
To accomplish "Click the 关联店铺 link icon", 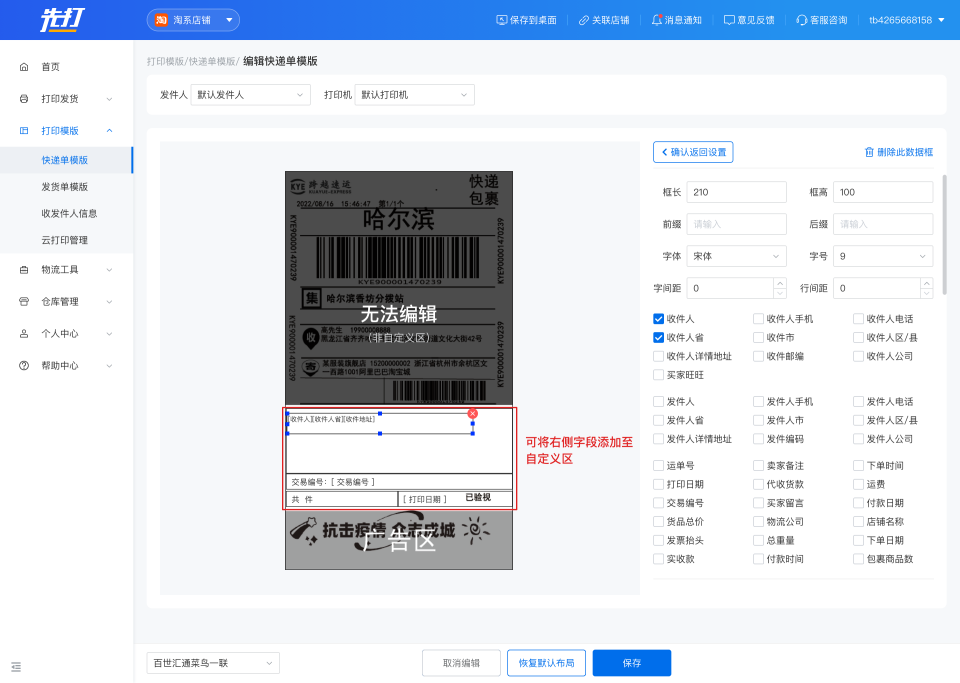I will coord(583,20).
